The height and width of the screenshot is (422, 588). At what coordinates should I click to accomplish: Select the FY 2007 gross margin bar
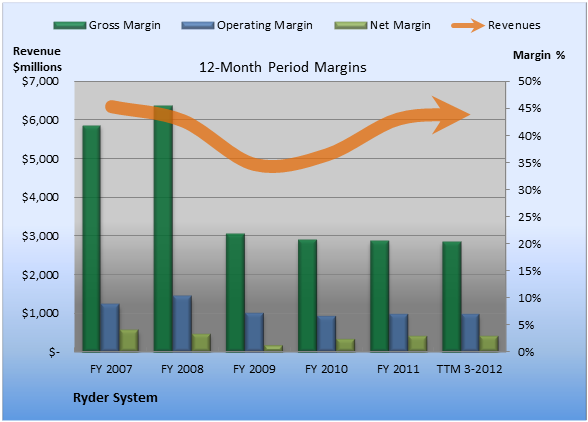(x=91, y=239)
